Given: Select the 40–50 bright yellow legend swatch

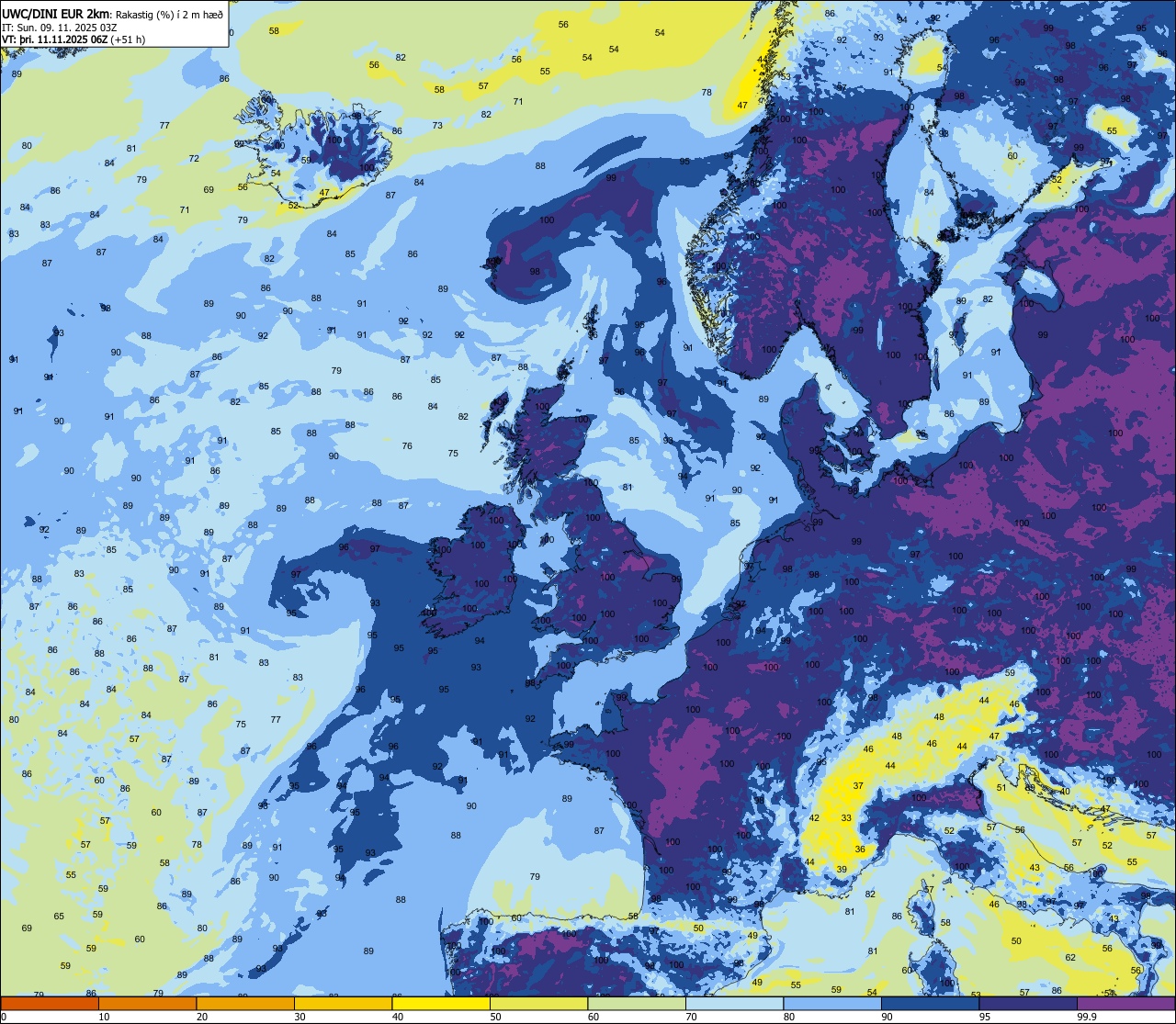Looking at the screenshot, I should tap(441, 1004).
